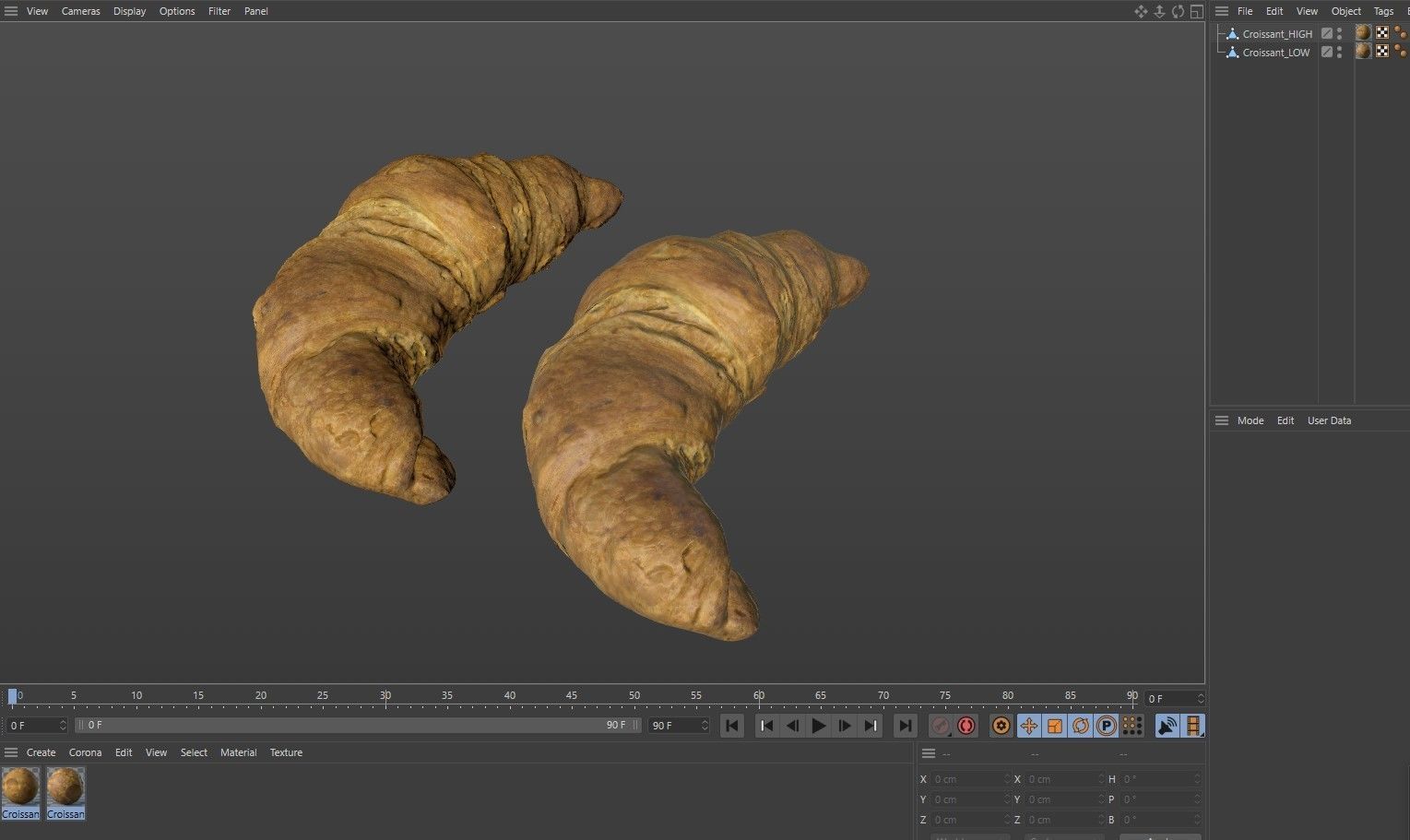
Task: Click the render film strip icon
Action: click(1193, 726)
